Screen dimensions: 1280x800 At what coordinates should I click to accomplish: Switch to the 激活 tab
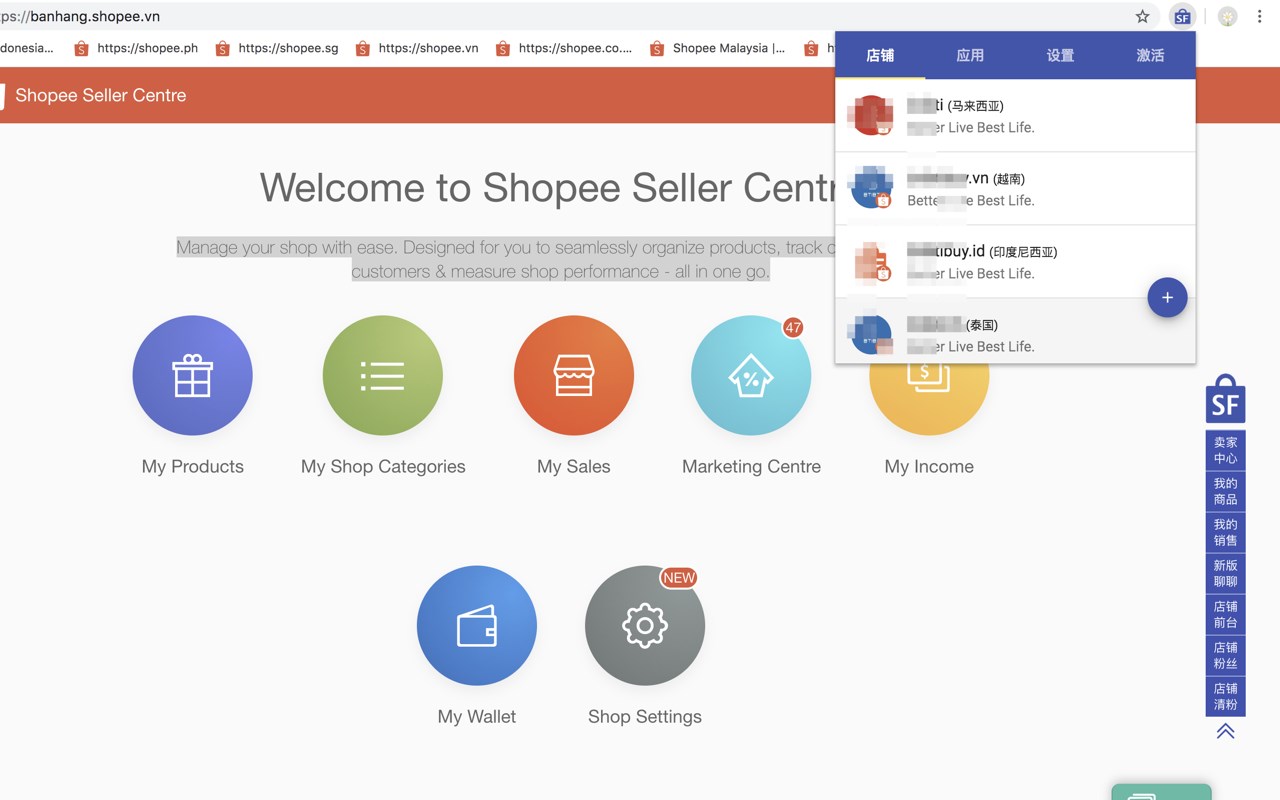1150,55
